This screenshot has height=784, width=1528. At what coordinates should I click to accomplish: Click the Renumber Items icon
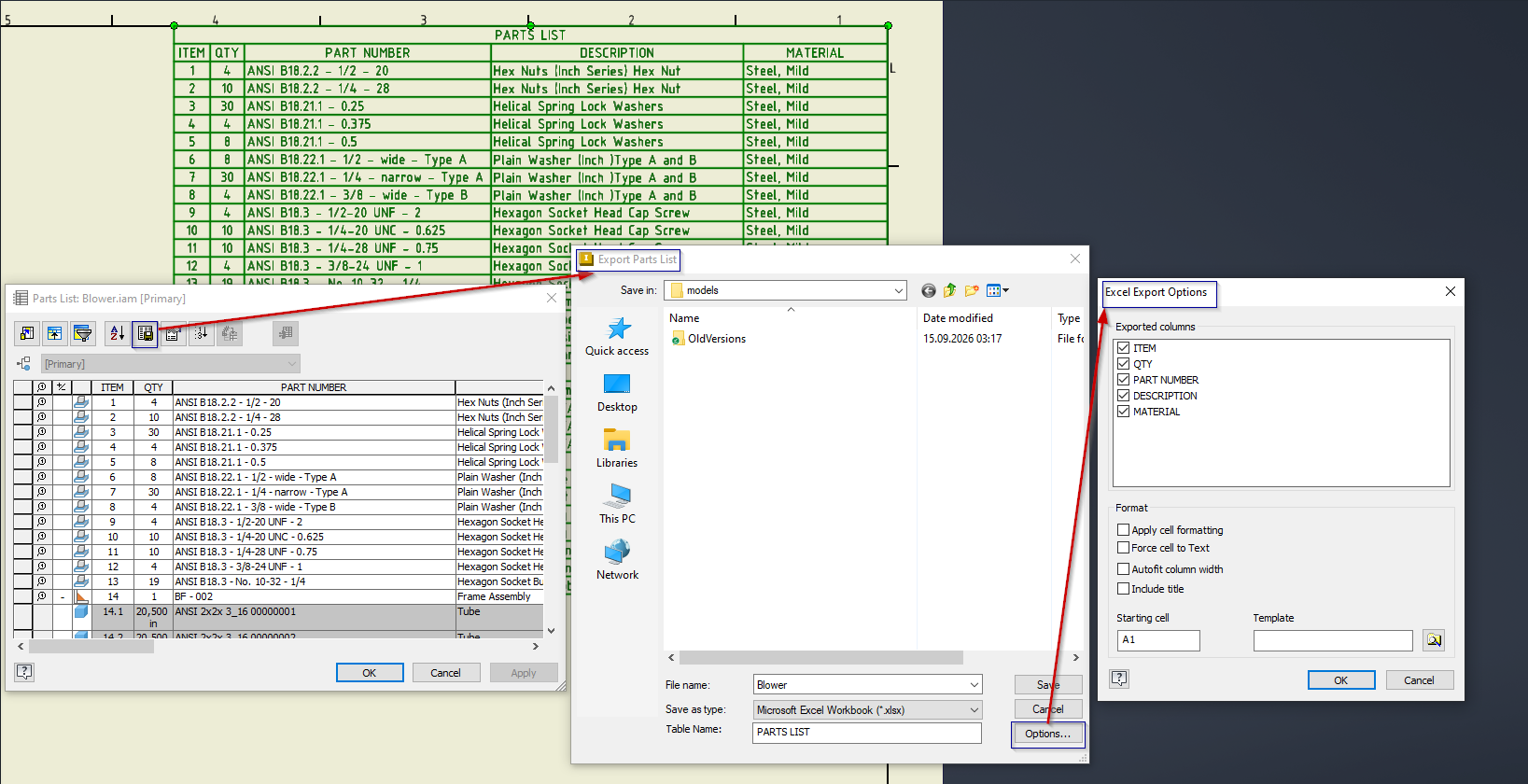pyautogui.click(x=201, y=333)
